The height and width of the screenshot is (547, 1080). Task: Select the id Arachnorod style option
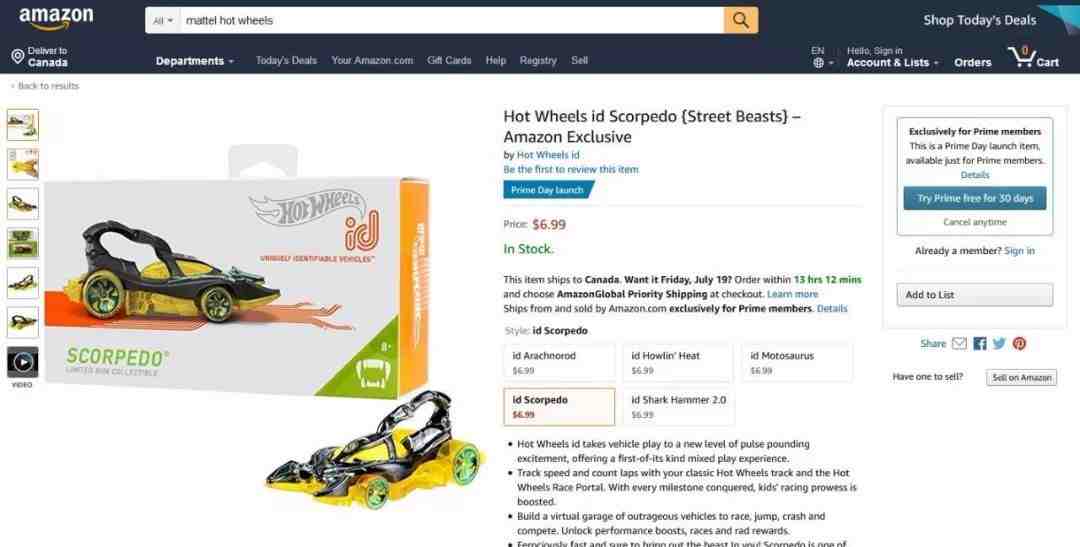[559, 362]
